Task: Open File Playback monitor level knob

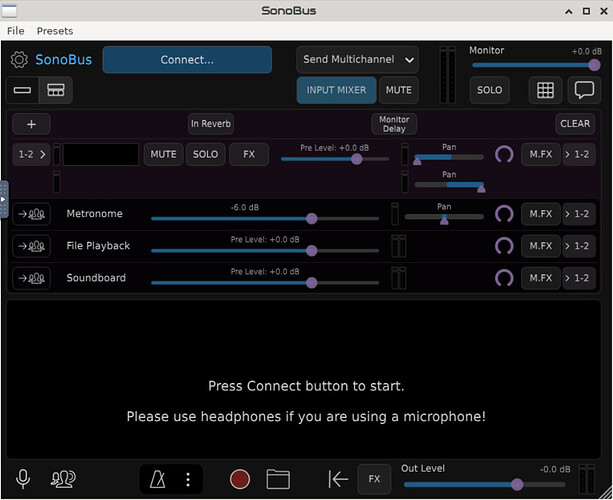Action: coord(504,246)
